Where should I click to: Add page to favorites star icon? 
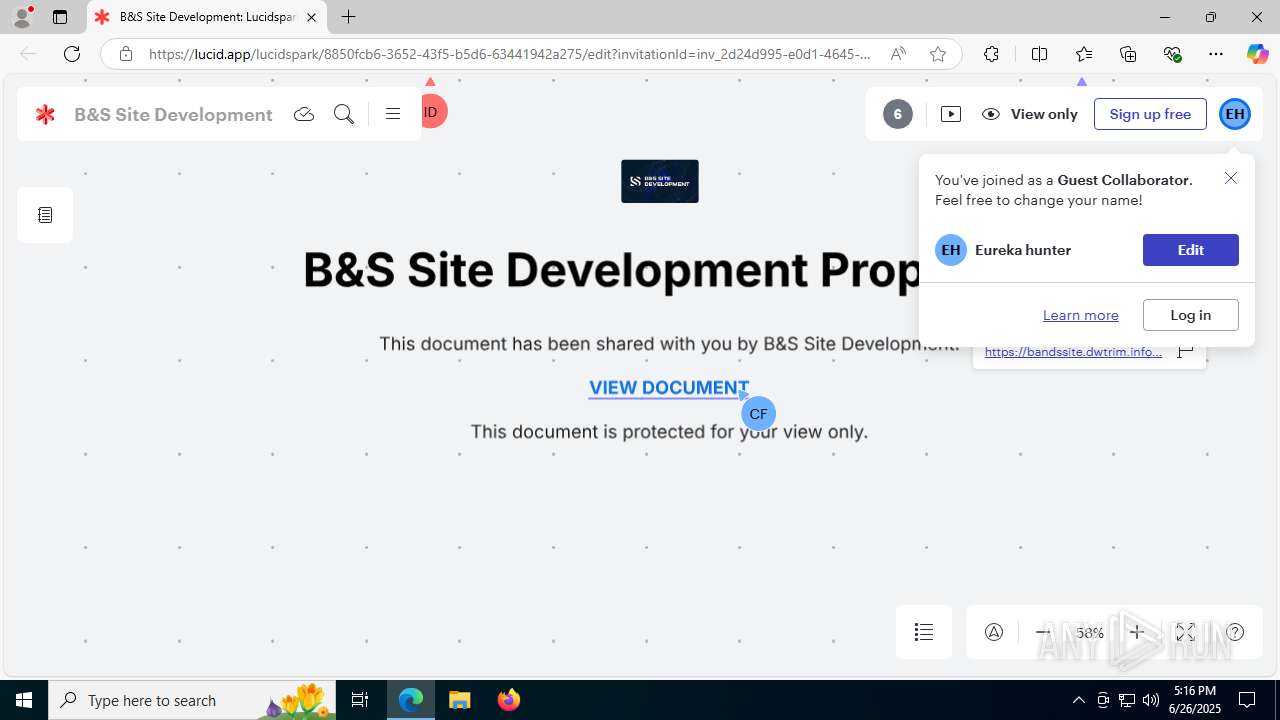pyautogui.click(x=938, y=54)
